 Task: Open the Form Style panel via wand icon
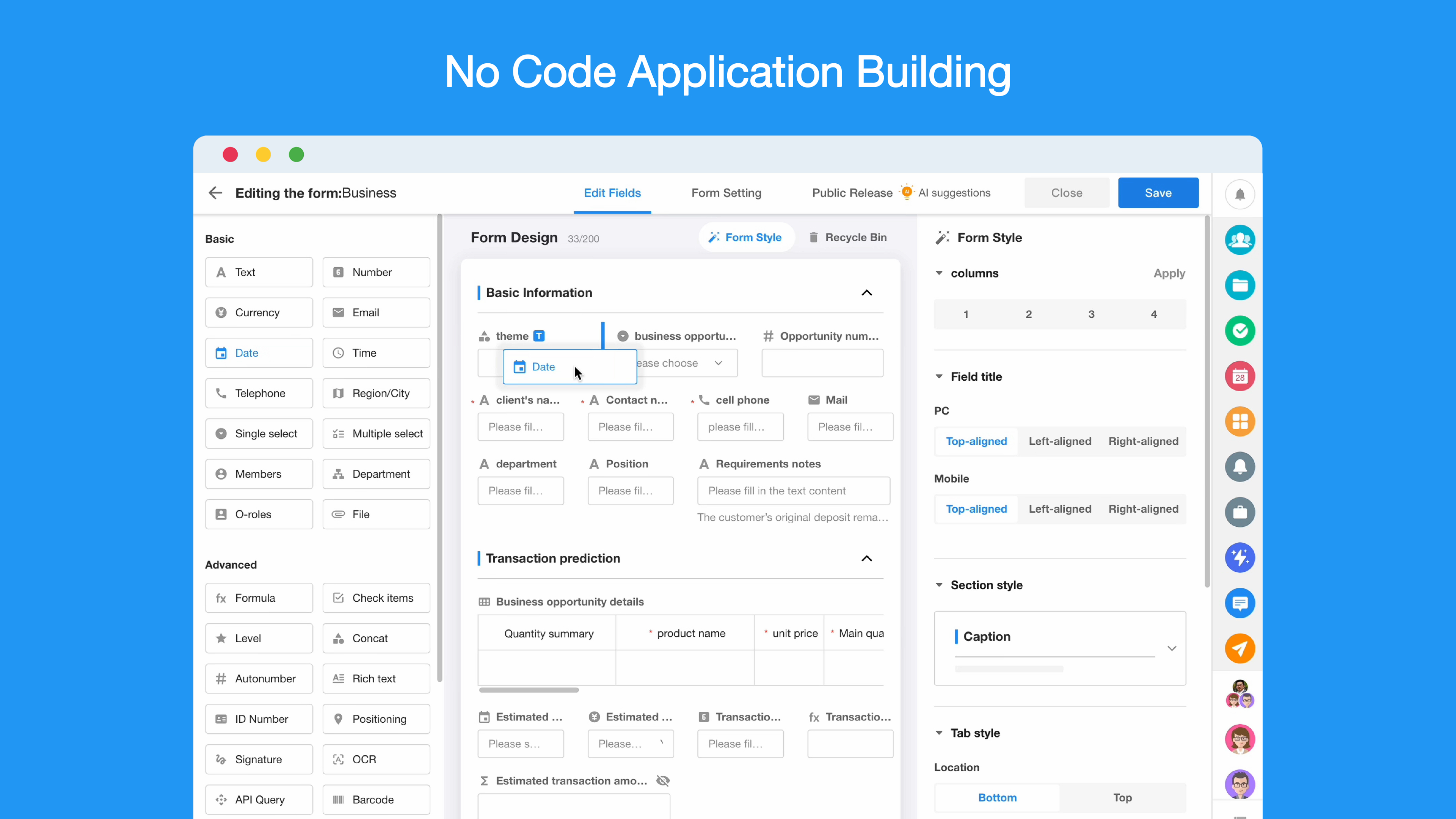(746, 237)
